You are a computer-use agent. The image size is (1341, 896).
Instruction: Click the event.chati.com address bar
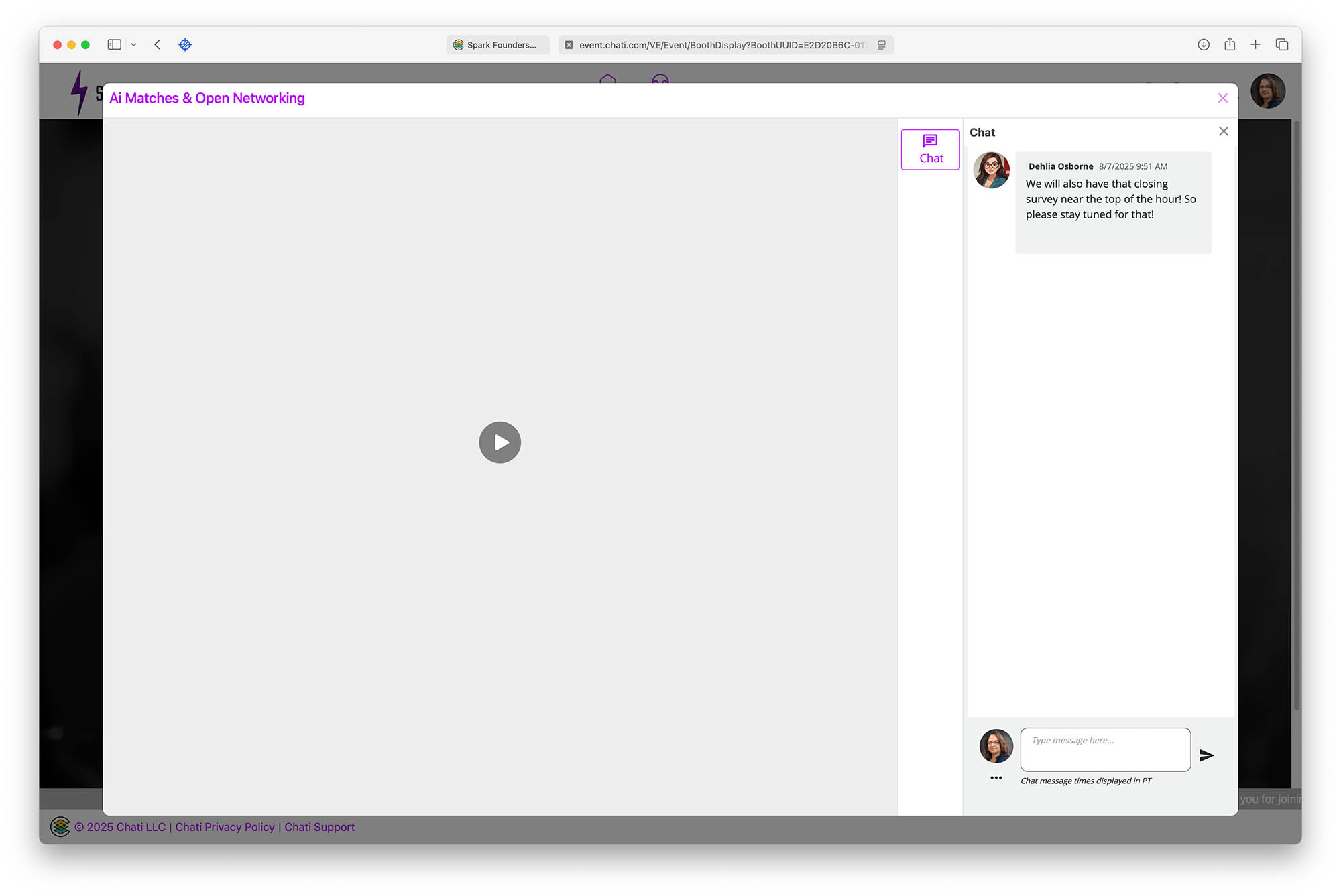[x=721, y=45]
